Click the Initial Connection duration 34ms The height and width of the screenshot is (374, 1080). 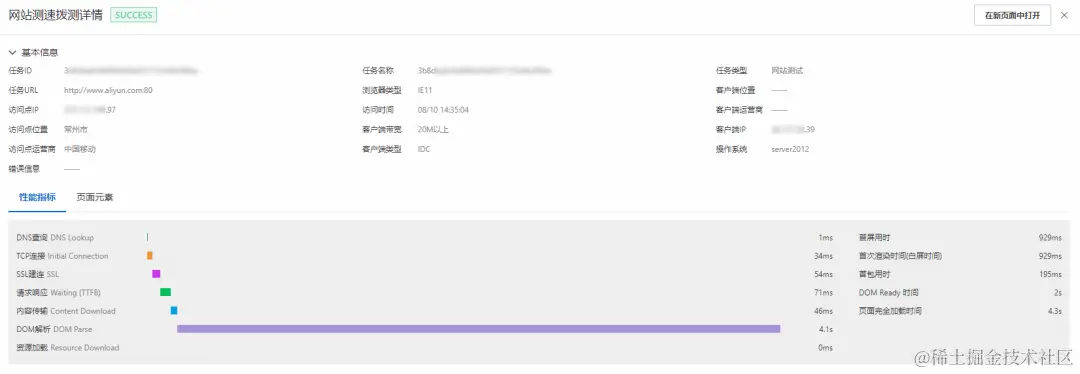[x=823, y=256]
